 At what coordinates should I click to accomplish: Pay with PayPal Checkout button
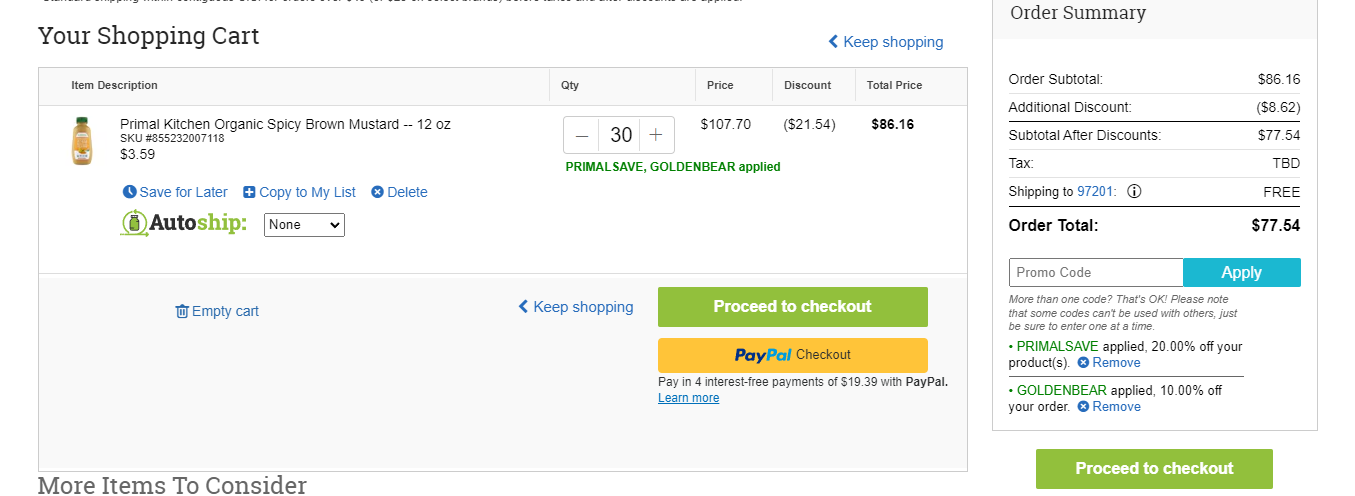[793, 355]
